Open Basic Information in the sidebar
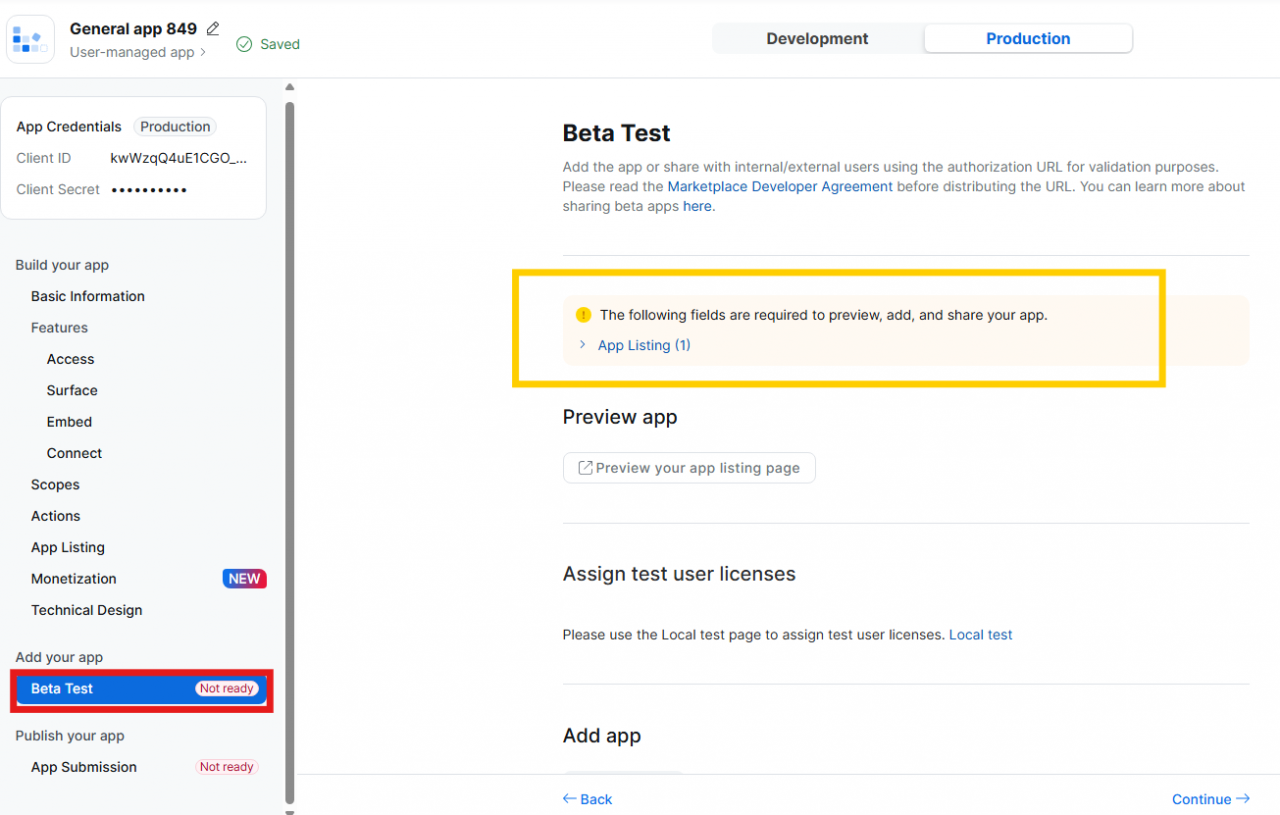The height and width of the screenshot is (815, 1280). tap(88, 296)
